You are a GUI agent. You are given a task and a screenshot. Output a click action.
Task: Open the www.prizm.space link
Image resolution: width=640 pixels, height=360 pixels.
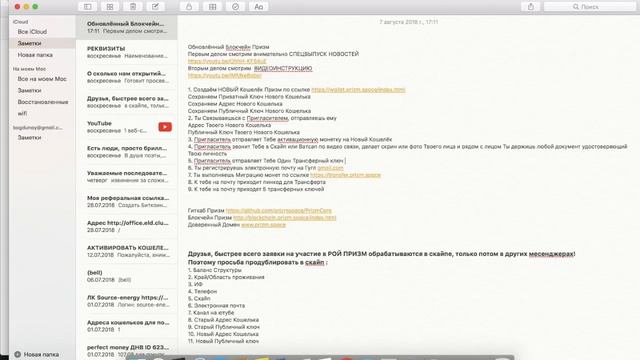[x=263, y=225]
